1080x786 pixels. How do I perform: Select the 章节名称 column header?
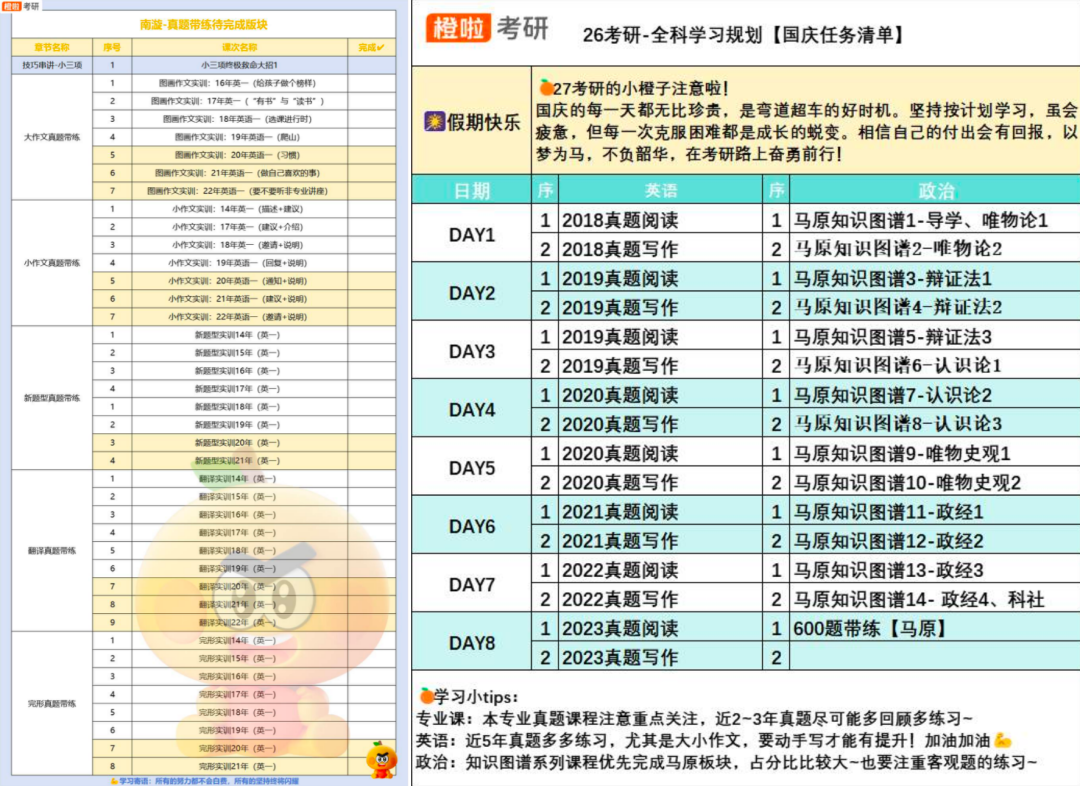[52, 48]
